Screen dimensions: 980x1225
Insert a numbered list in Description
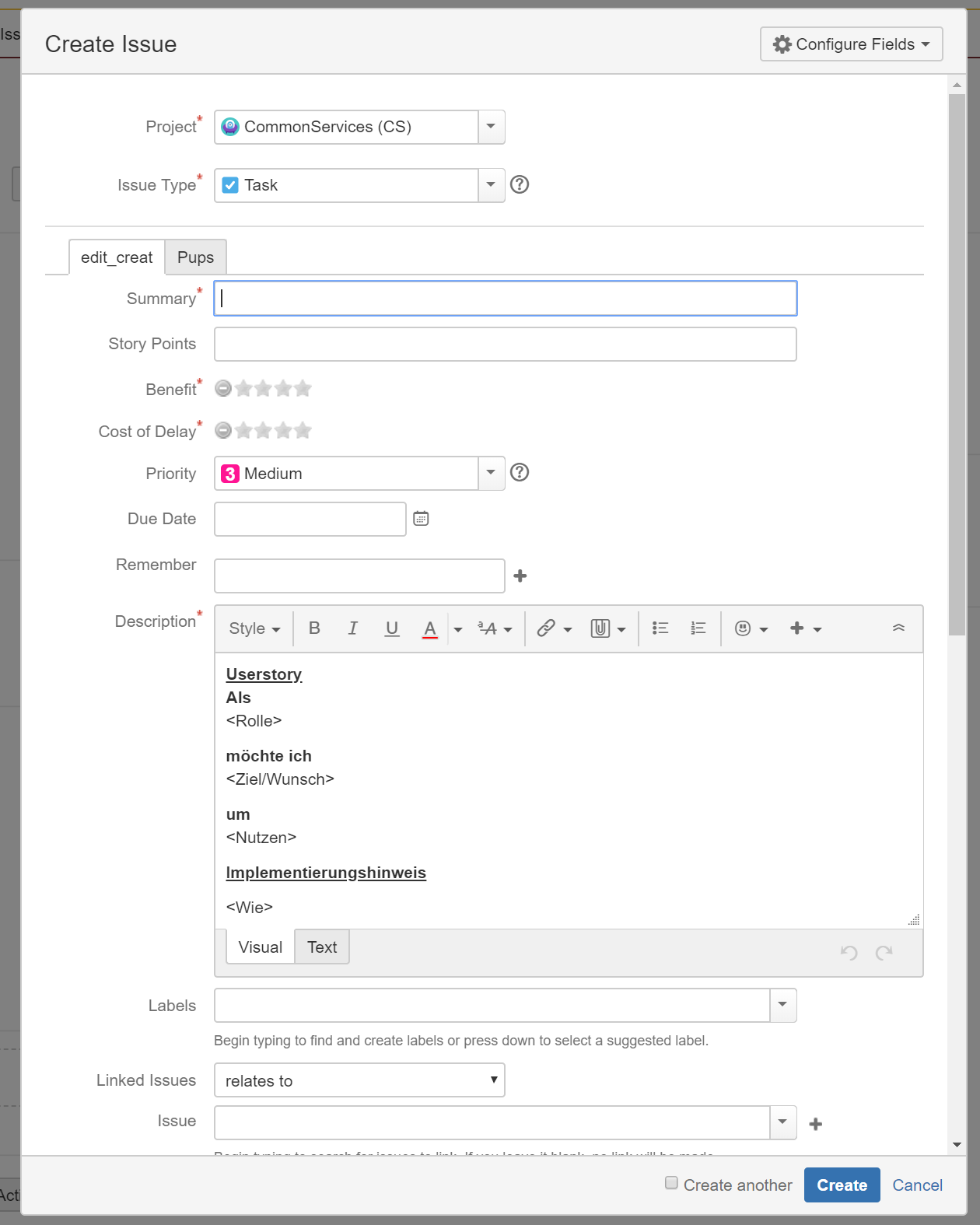point(698,628)
